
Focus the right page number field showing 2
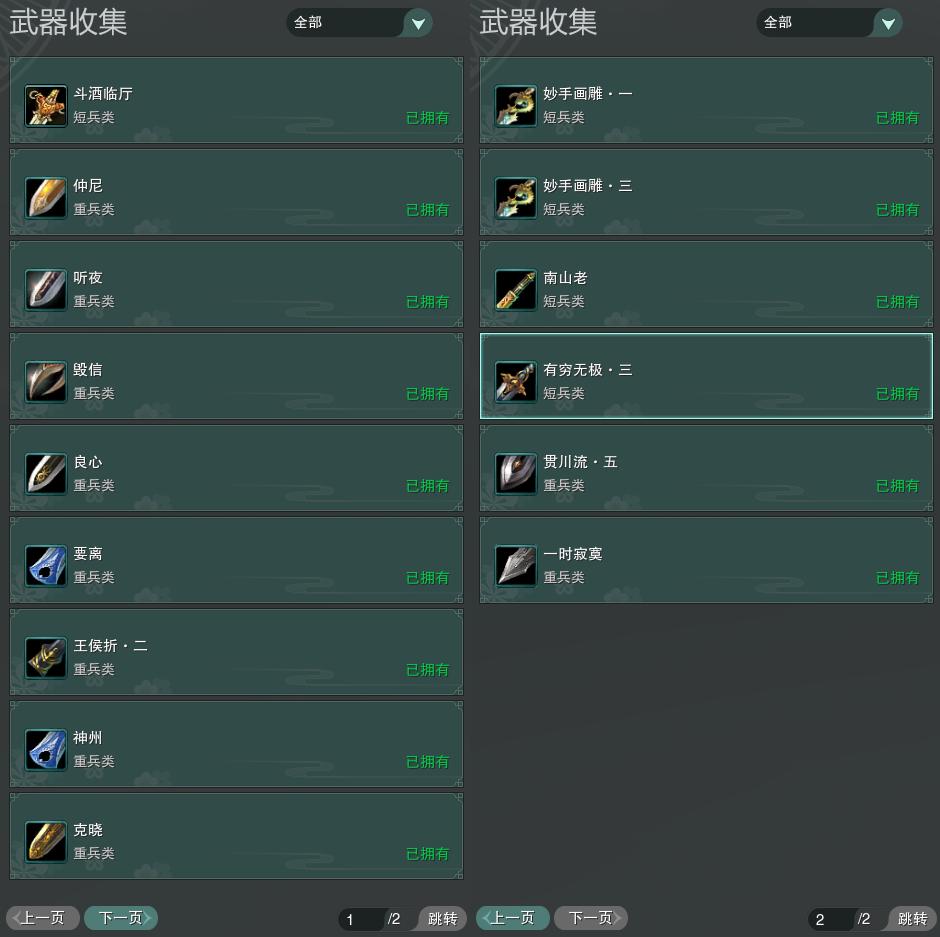tap(831, 919)
